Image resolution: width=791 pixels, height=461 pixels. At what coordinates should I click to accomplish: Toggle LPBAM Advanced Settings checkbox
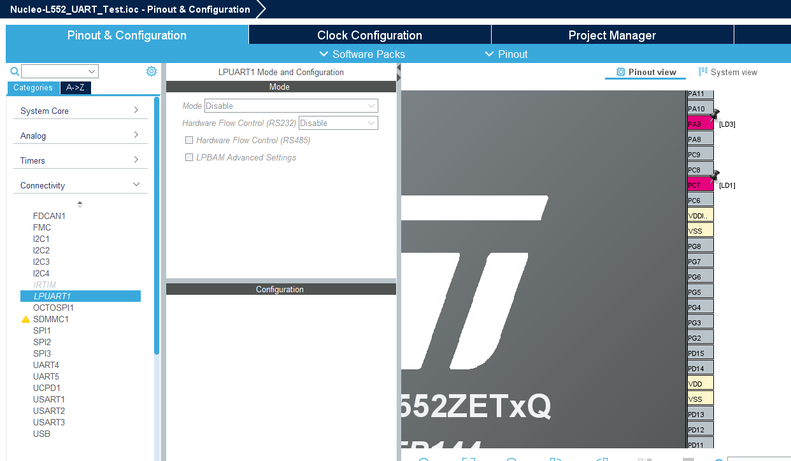tap(189, 157)
